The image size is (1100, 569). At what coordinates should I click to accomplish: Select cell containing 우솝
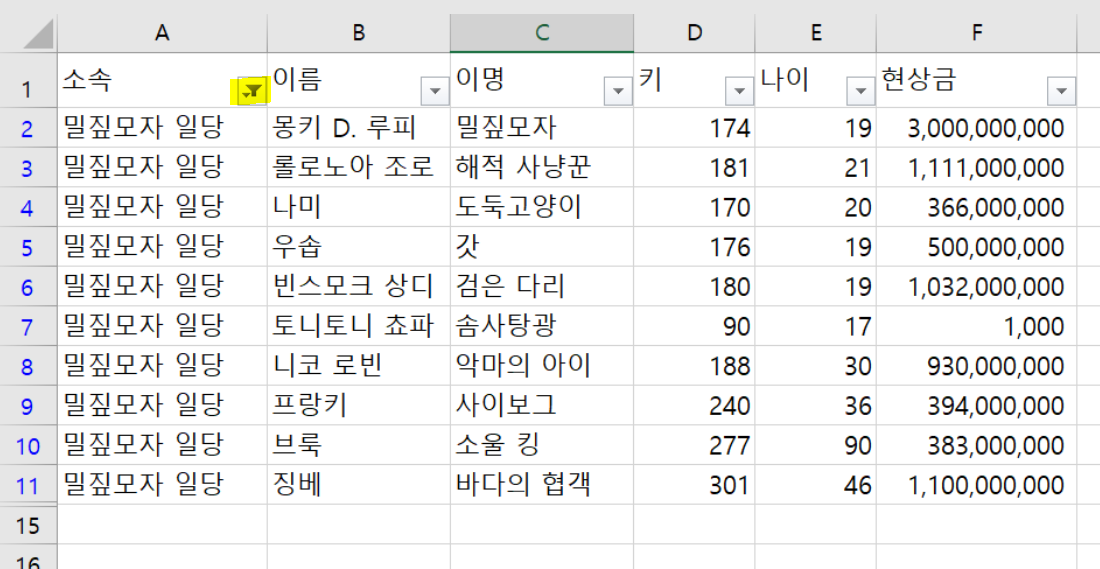pos(358,247)
